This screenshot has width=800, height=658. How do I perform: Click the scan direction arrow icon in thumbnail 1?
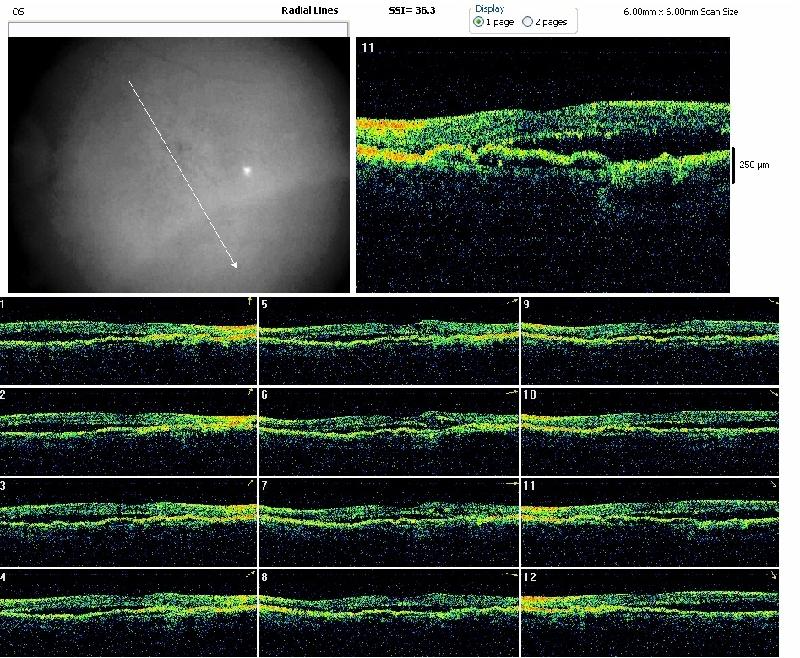249,300
